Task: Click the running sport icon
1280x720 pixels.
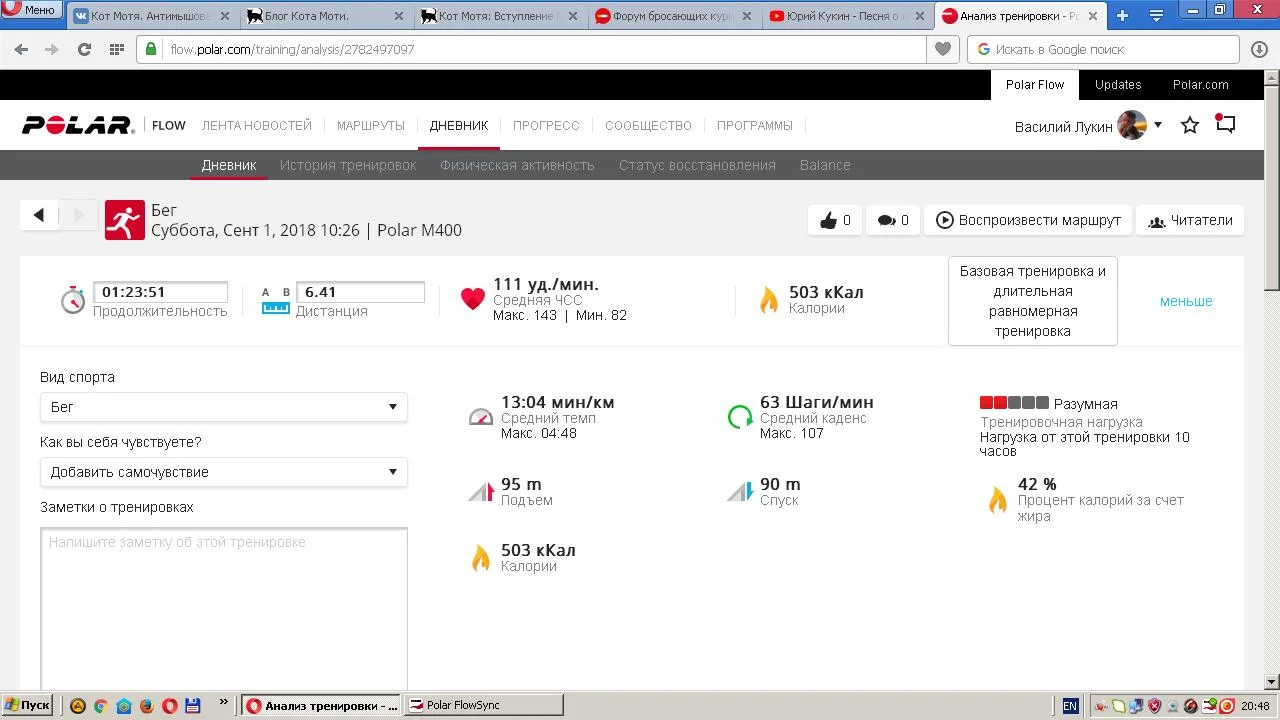Action: pyautogui.click(x=125, y=220)
